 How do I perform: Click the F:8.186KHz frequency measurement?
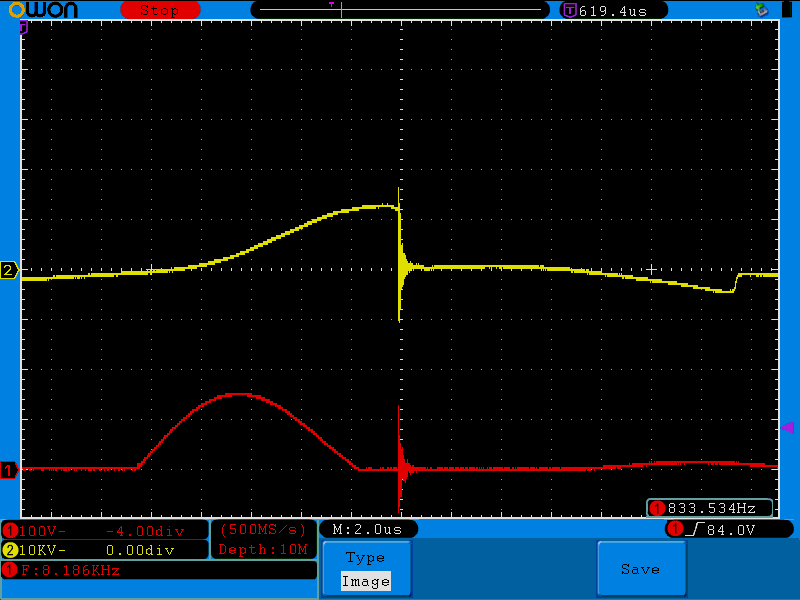pyautogui.click(x=70, y=570)
